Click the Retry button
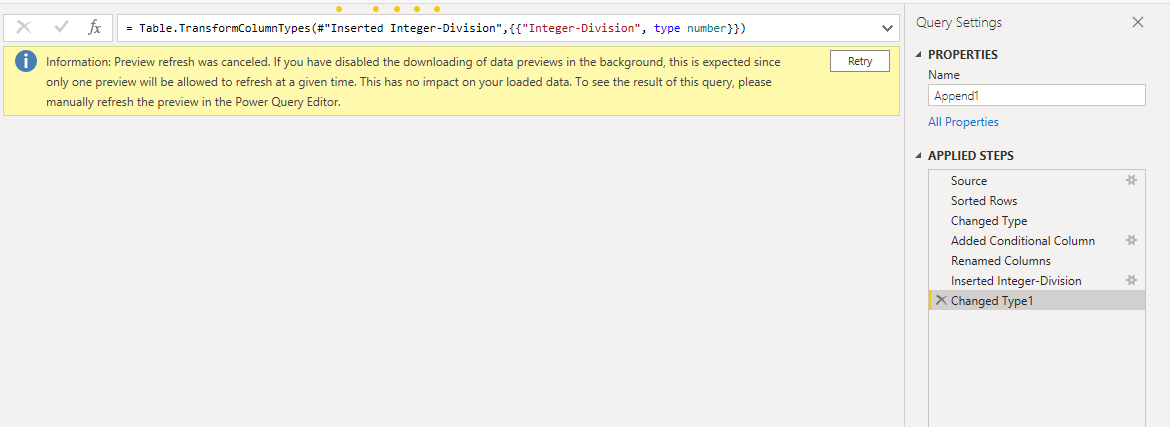The height and width of the screenshot is (427, 1170). [860, 61]
